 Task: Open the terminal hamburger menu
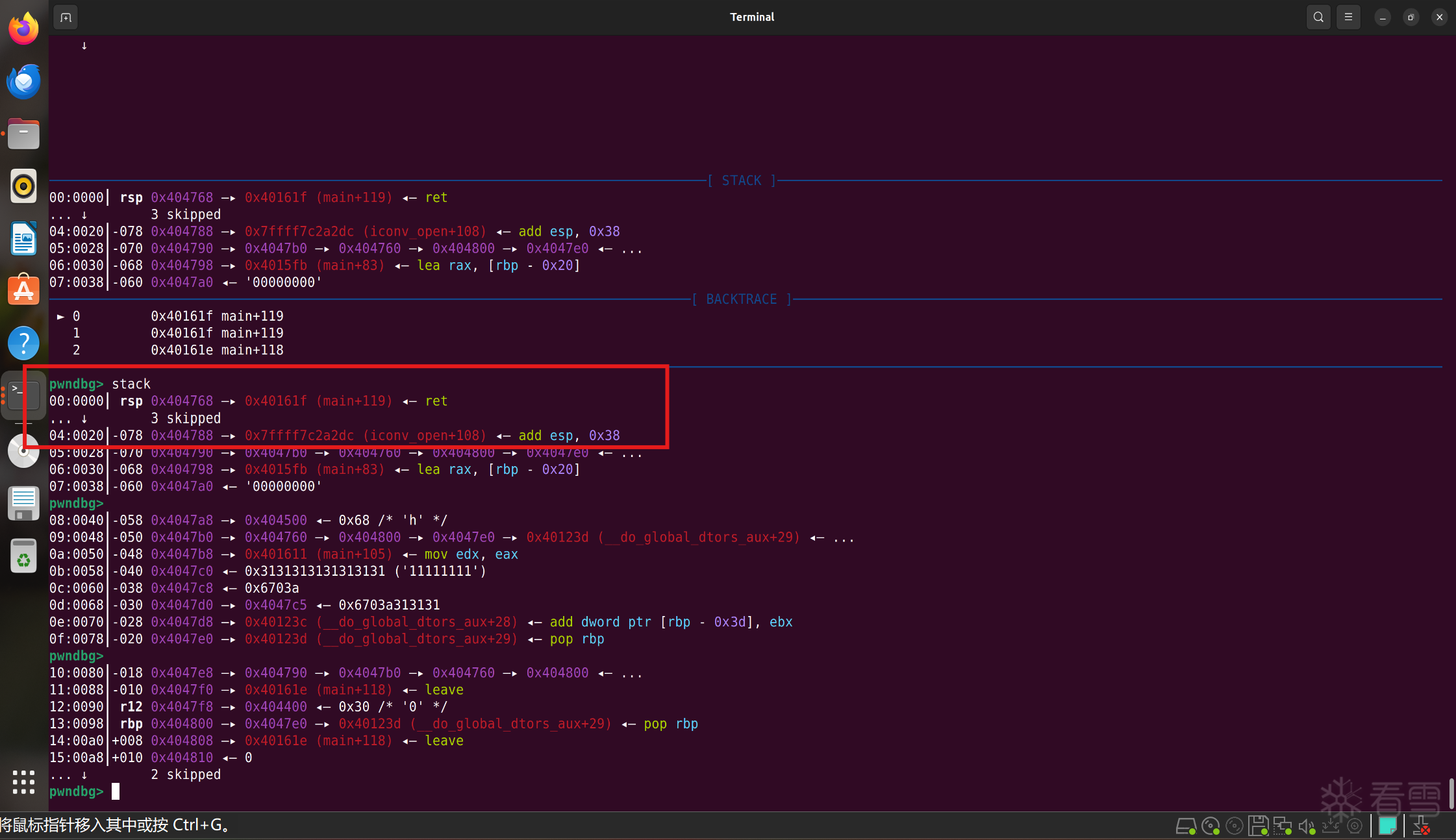1348,18
